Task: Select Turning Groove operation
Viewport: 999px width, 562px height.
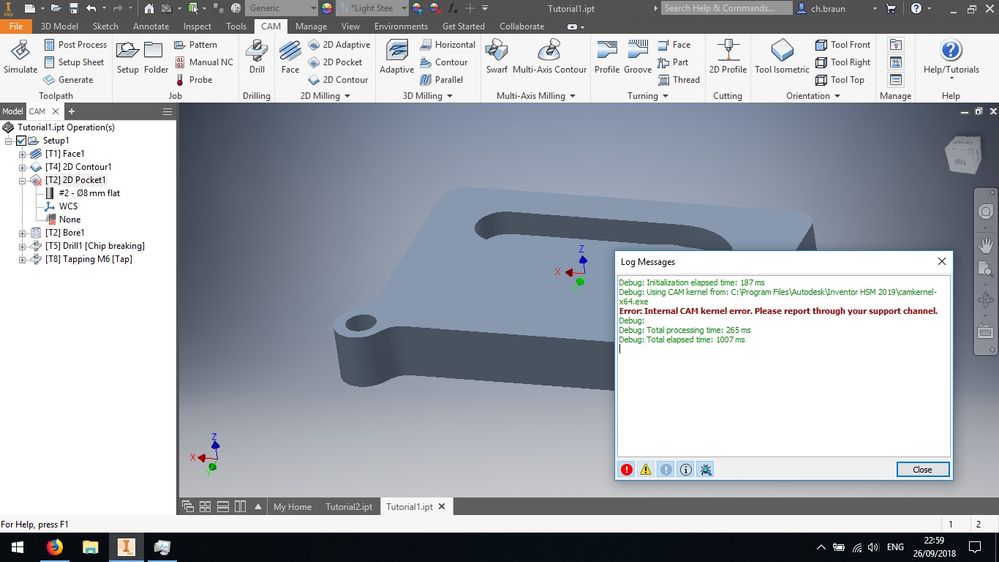Action: 637,57
